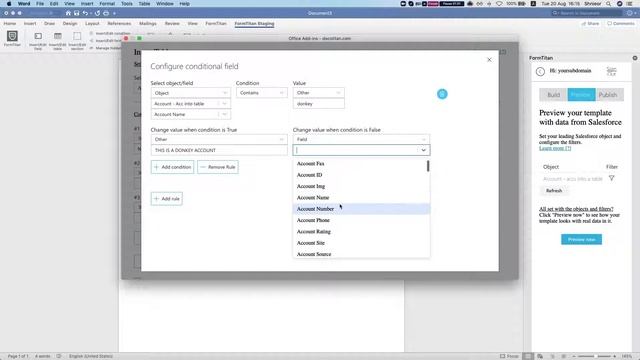The image size is (640, 360).
Task: Click the FormTitan panel info icon
Action: tap(635, 58)
